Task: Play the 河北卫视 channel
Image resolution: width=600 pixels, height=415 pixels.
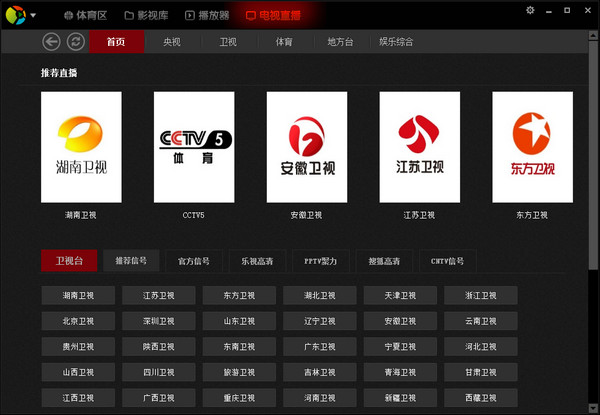Action: click(x=481, y=347)
